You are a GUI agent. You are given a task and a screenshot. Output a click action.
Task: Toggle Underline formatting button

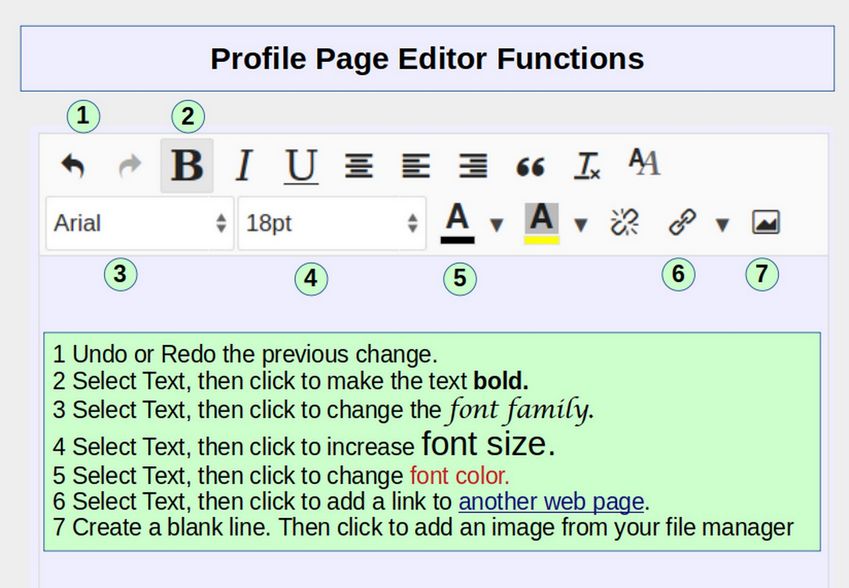300,166
